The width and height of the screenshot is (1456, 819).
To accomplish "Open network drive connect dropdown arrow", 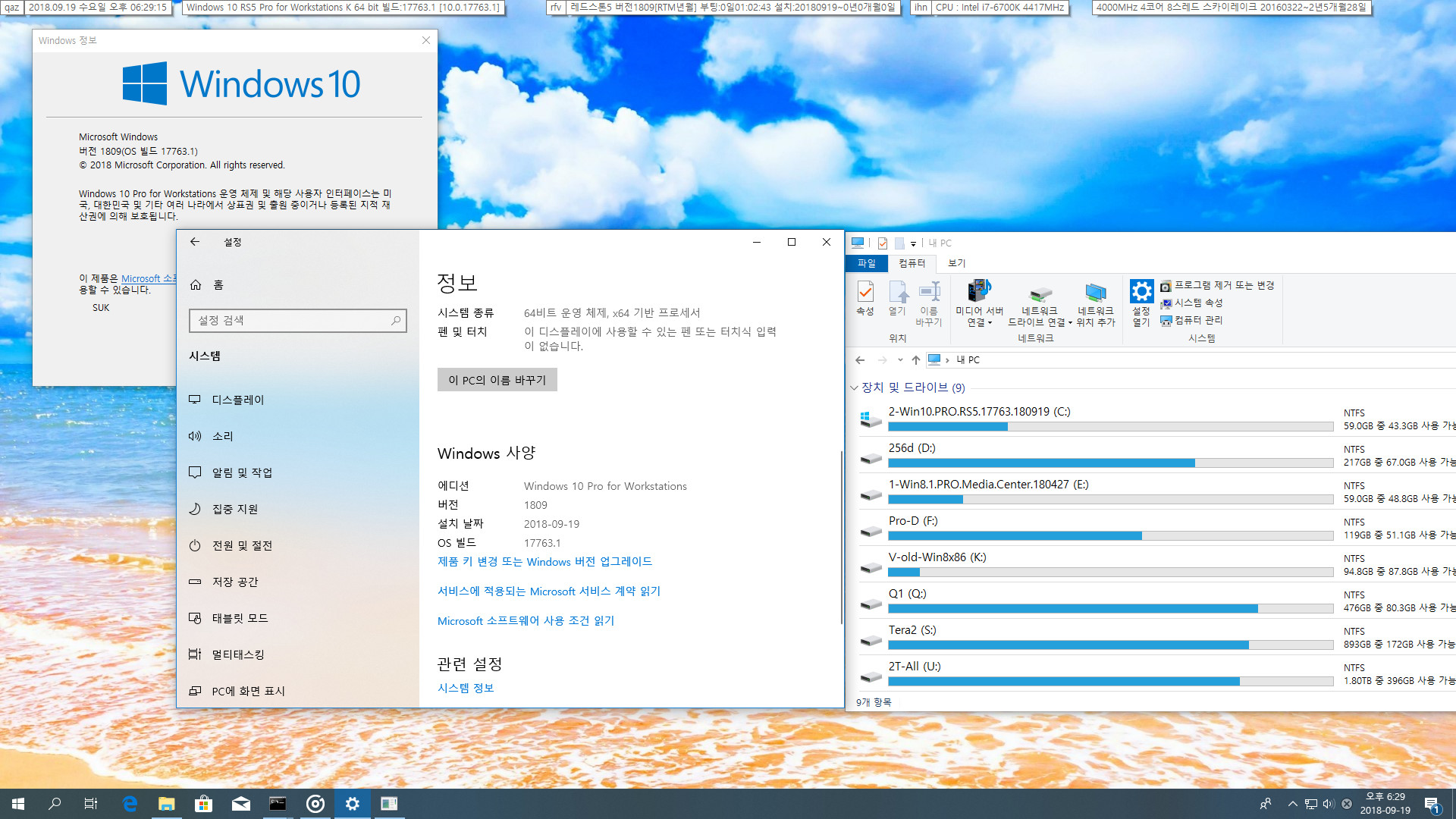I will click(x=1070, y=323).
